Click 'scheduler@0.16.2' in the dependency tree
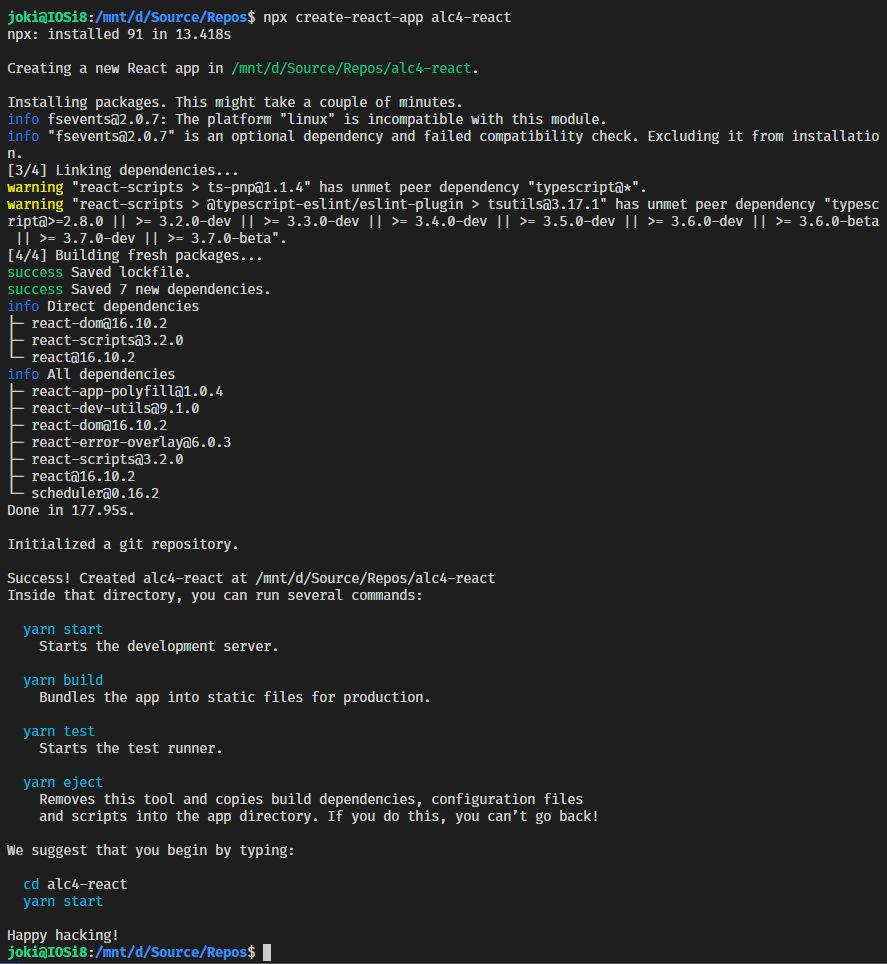The width and height of the screenshot is (887, 964). [x=95, y=494]
